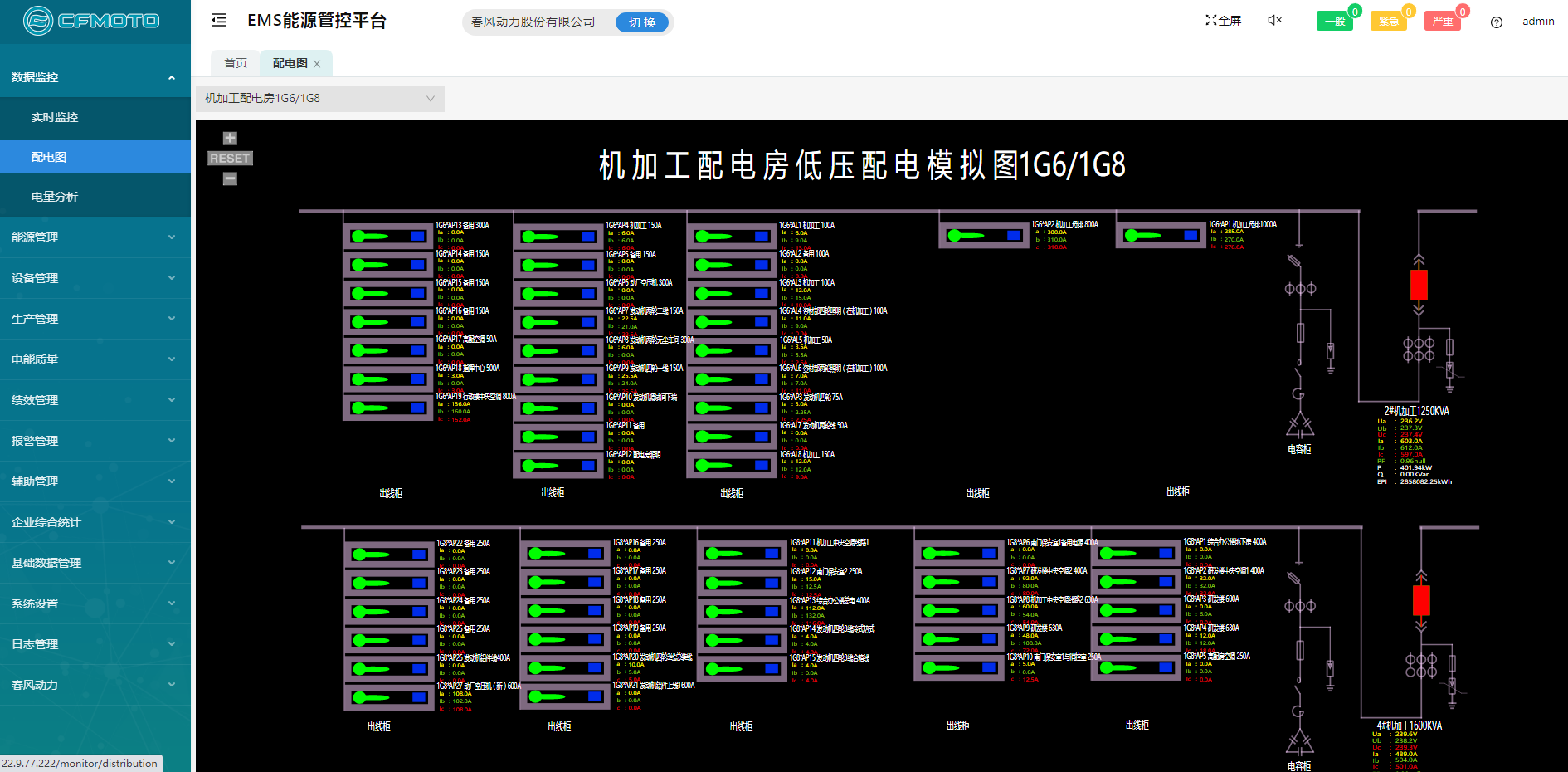Expand the 能源管理 sidebar menu
Viewport: 1568px width, 772px height.
[95, 237]
